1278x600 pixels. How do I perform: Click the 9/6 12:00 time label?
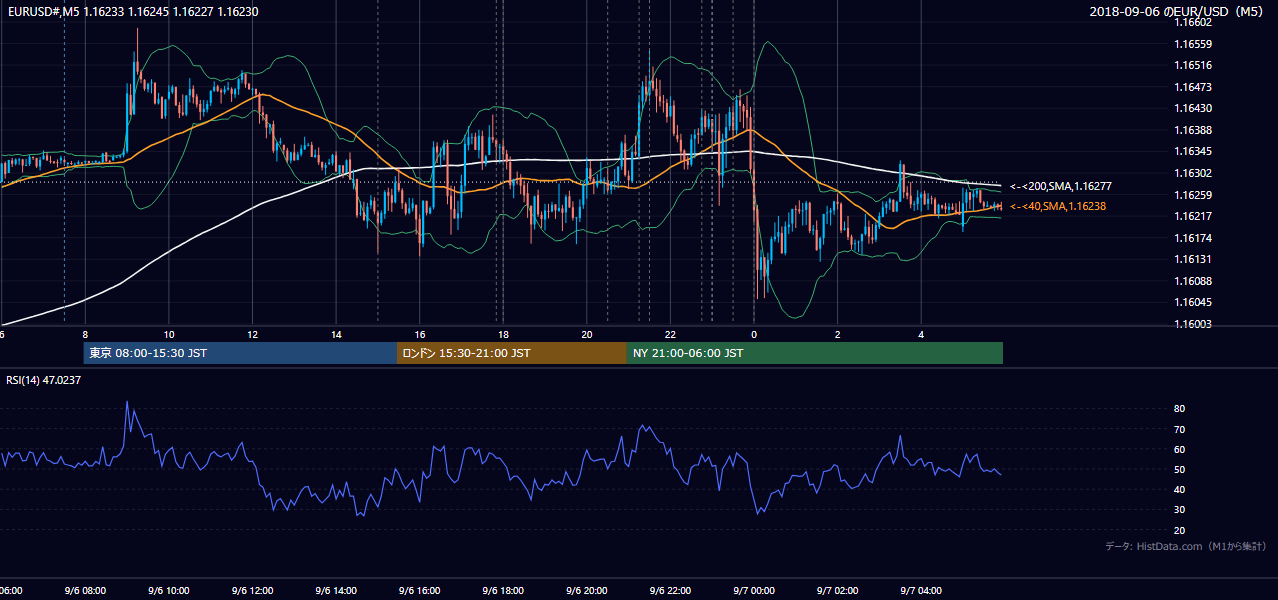click(x=252, y=591)
